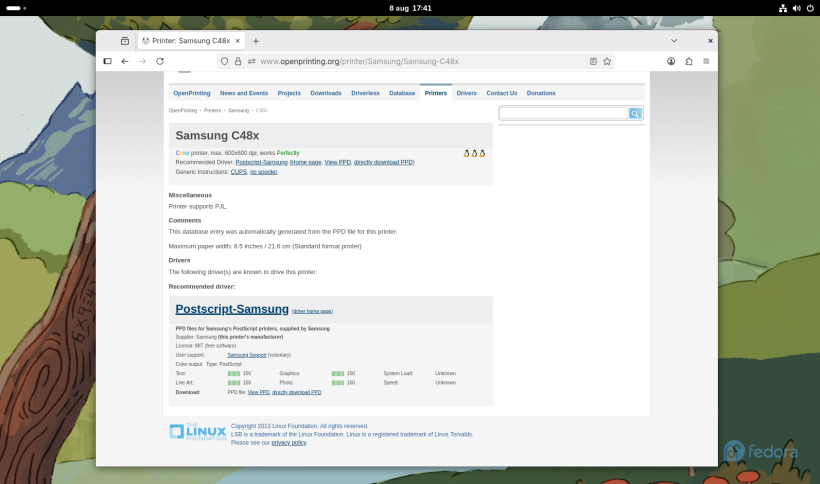Screen dimensions: 820x484
Task: Select the Samsung C48x page title text
Action: [x=217, y=135]
